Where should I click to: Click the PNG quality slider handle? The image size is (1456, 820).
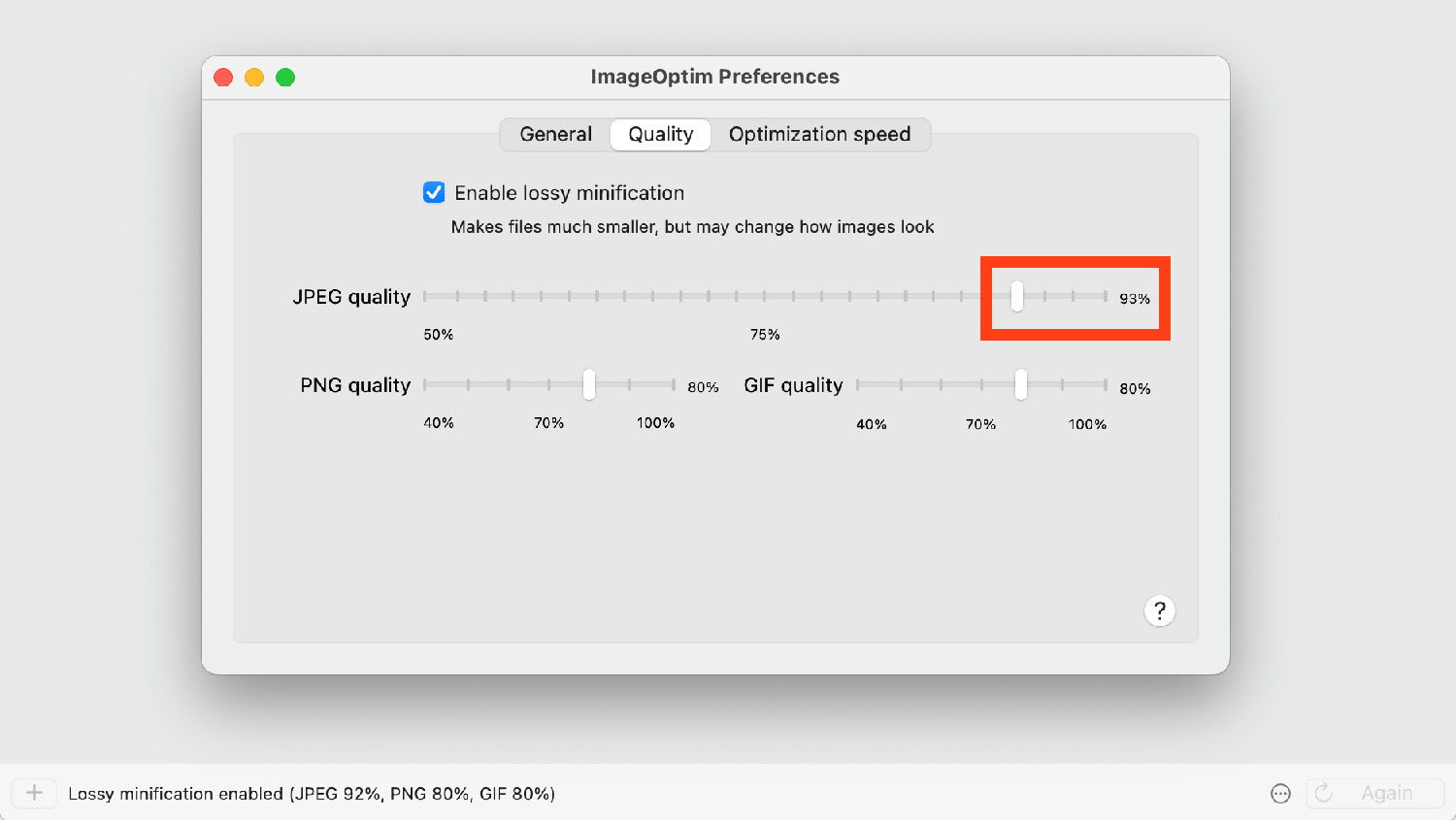tap(589, 384)
